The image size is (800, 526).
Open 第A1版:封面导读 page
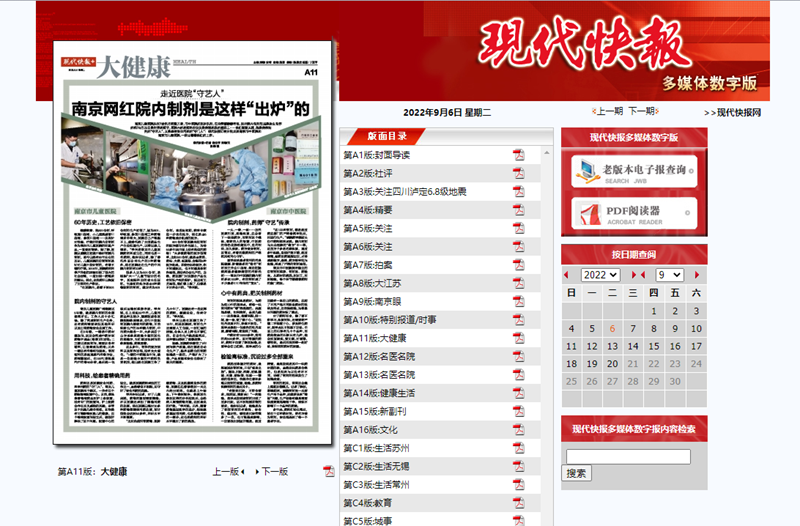377,155
